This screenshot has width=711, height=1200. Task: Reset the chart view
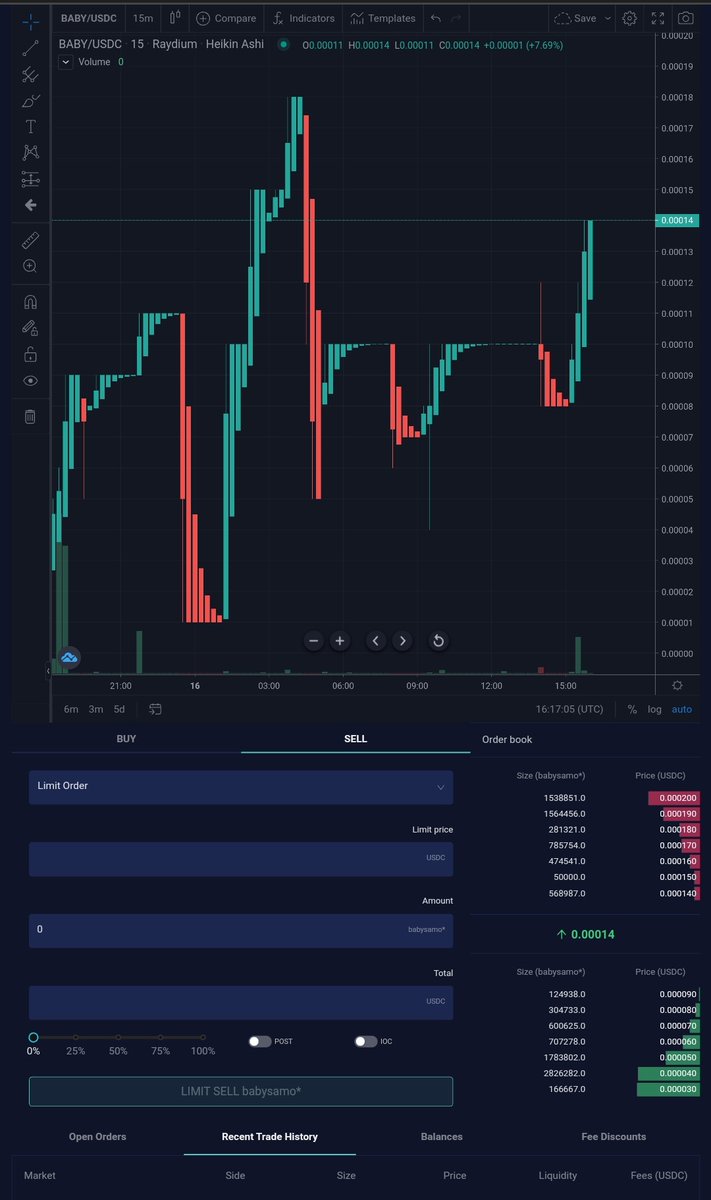coord(438,641)
